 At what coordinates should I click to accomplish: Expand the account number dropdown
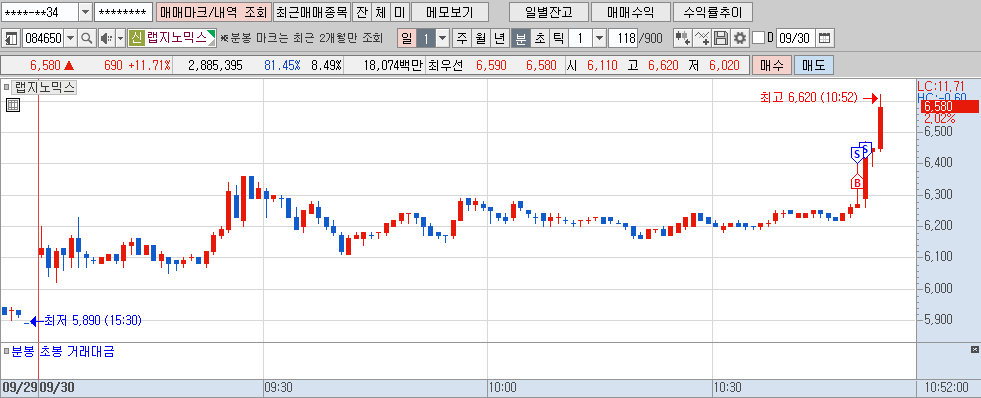point(85,12)
